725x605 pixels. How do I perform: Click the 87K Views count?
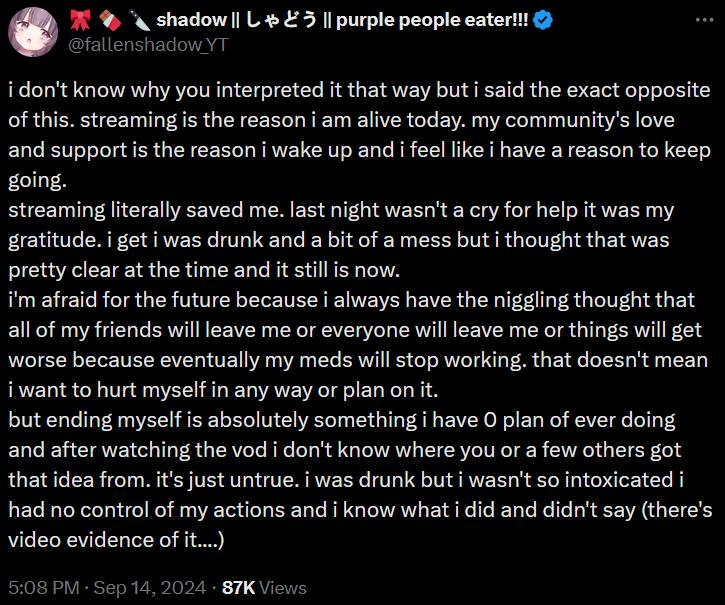pos(264,587)
